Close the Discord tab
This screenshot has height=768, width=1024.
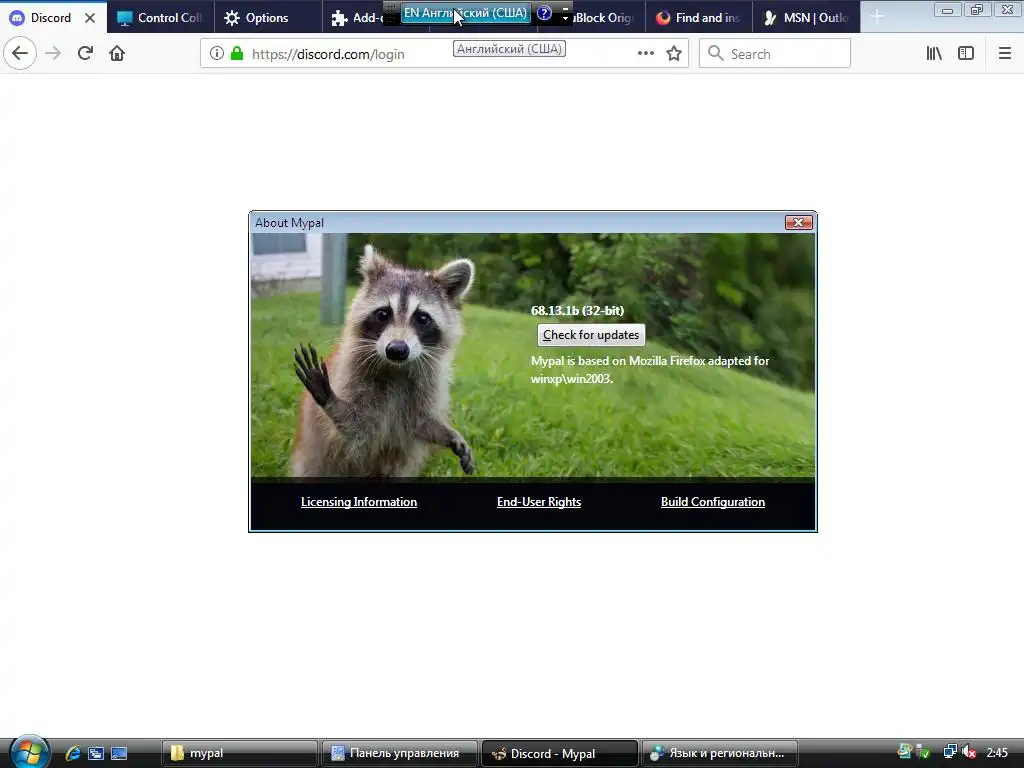click(90, 18)
